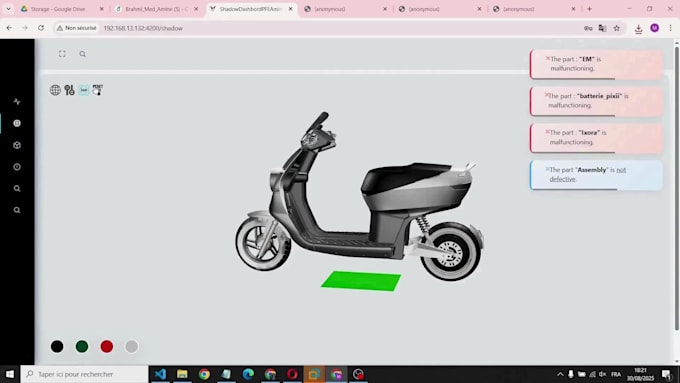The height and width of the screenshot is (383, 680).
Task: Click the "EM" part name text
Action: coord(587,59)
